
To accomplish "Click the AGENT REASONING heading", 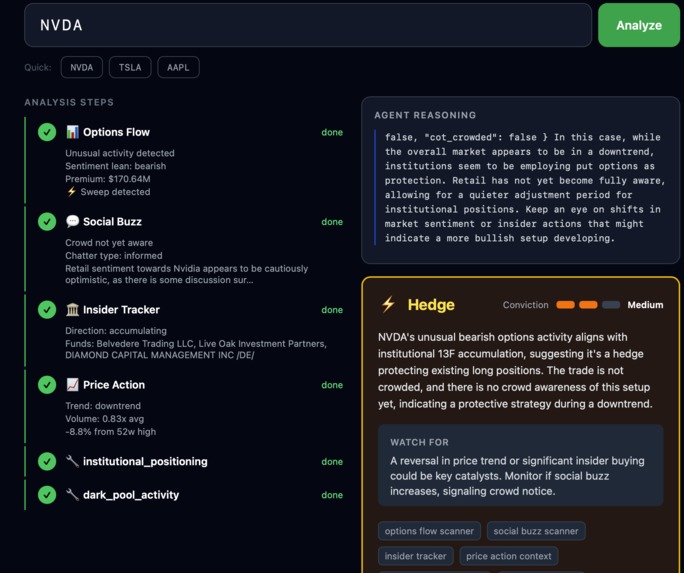I will pyautogui.click(x=425, y=115).
